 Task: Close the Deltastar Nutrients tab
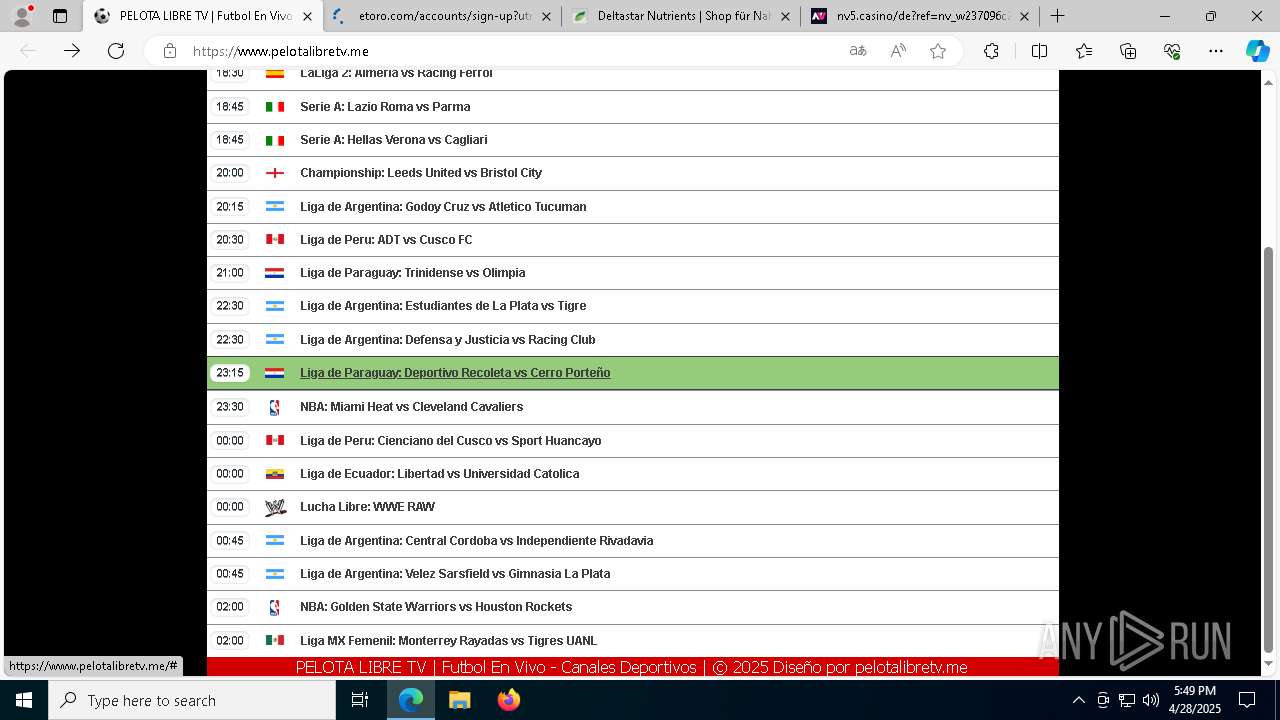(785, 16)
